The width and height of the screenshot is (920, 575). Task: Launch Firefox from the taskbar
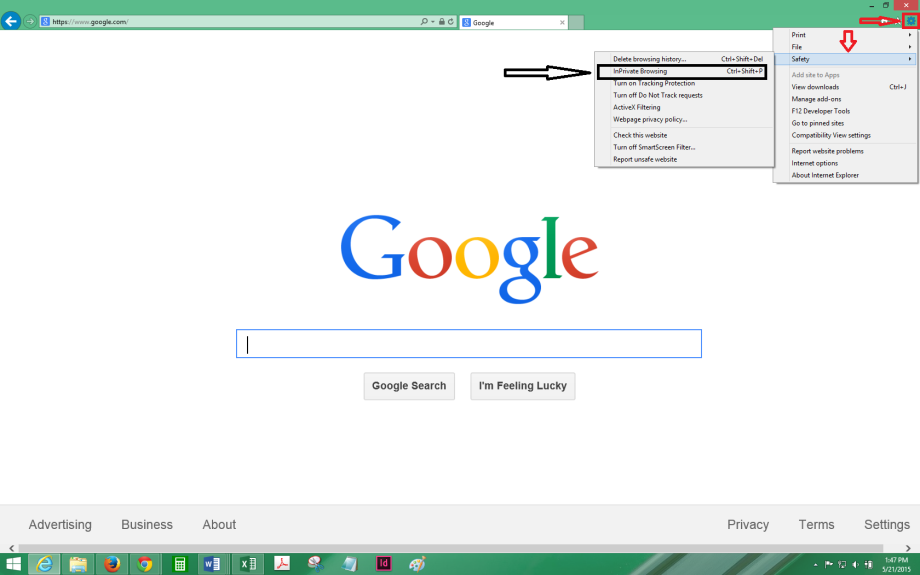[x=111, y=564]
